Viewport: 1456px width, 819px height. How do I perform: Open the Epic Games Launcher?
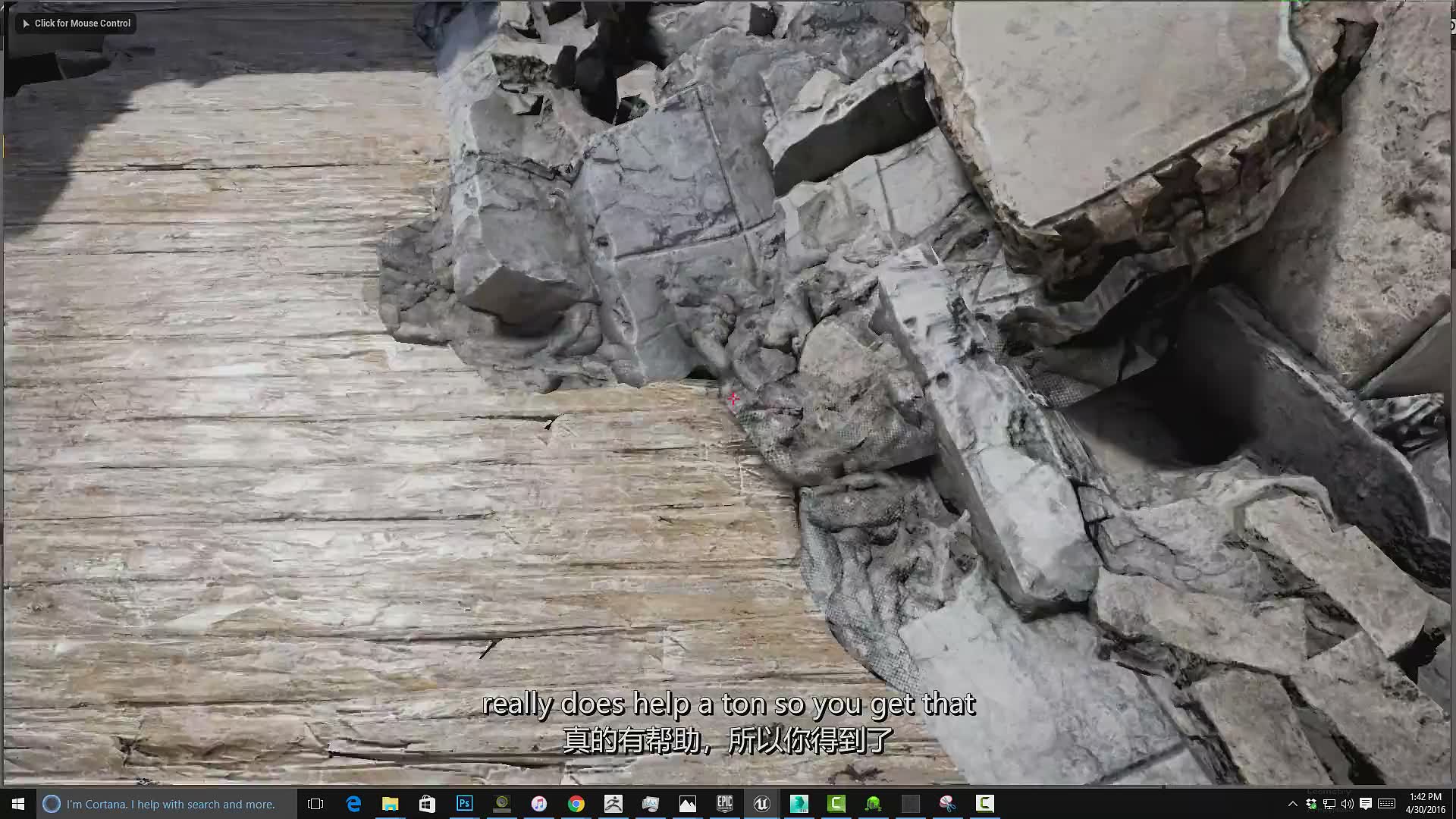(725, 804)
